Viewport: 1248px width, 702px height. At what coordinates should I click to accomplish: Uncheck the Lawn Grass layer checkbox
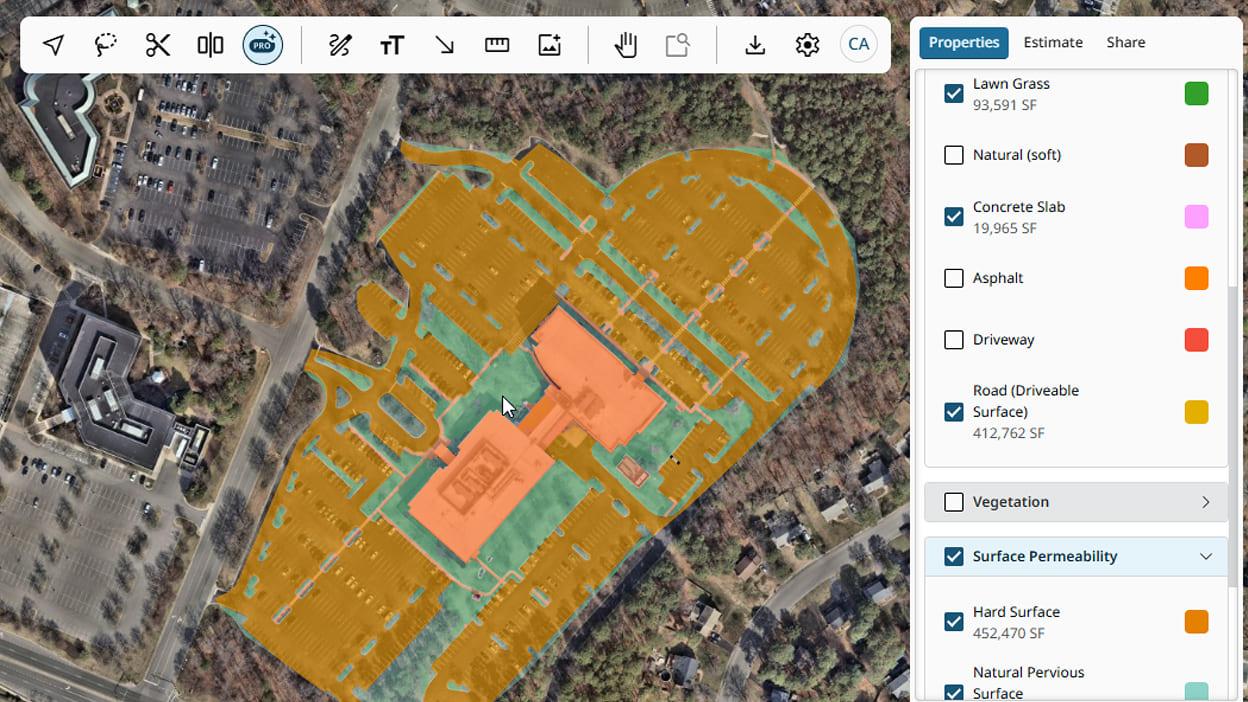[x=954, y=94]
